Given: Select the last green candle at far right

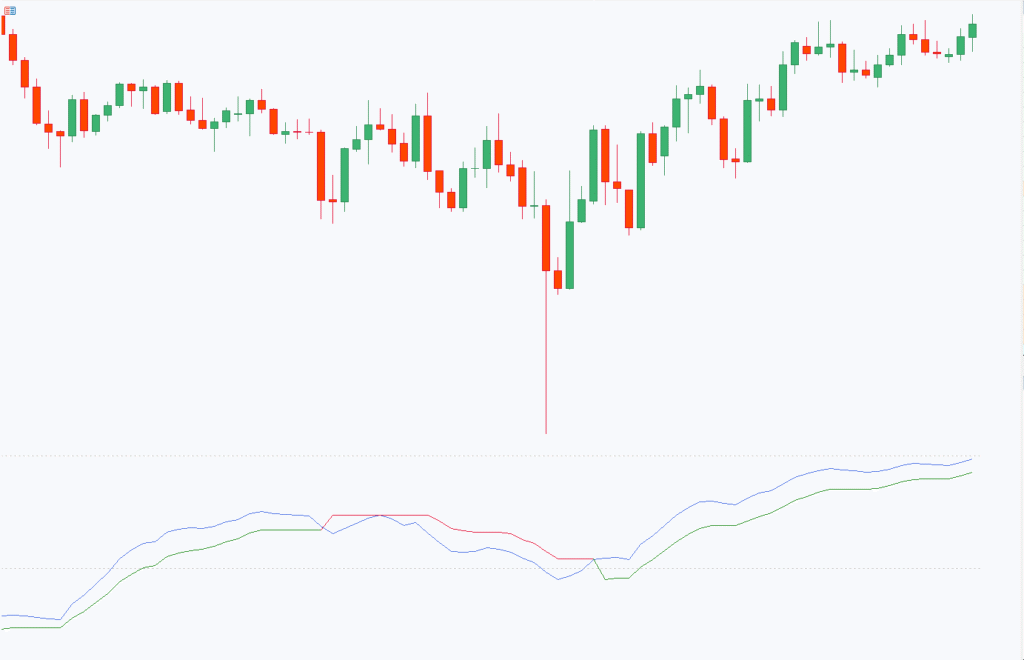Looking at the screenshot, I should [972, 30].
